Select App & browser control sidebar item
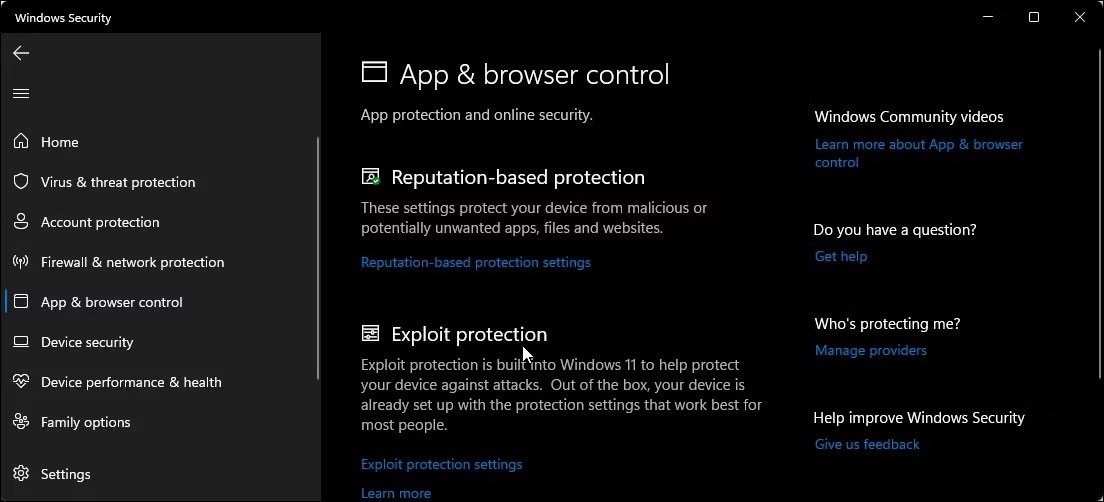Viewport: 1104px width, 502px height. tap(111, 302)
